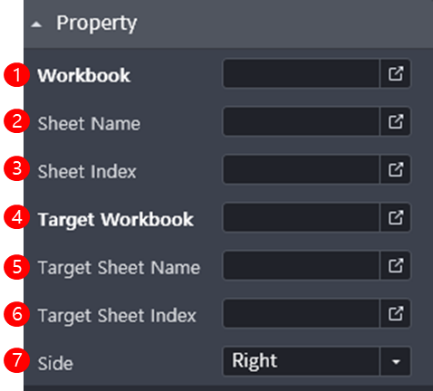Viewport: 433px width, 391px height.
Task: Focus the Target Workbook input field
Action: point(301,218)
